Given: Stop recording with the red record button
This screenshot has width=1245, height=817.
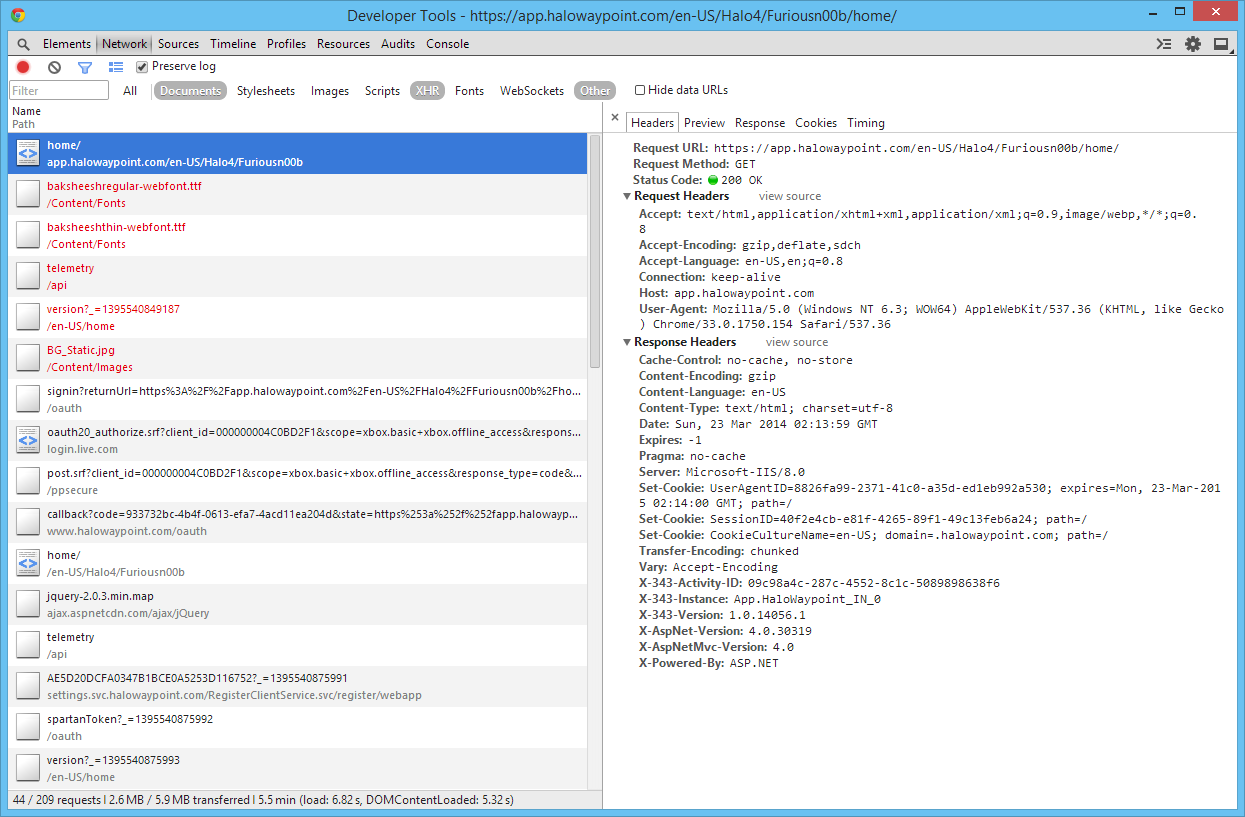Looking at the screenshot, I should pos(23,67).
